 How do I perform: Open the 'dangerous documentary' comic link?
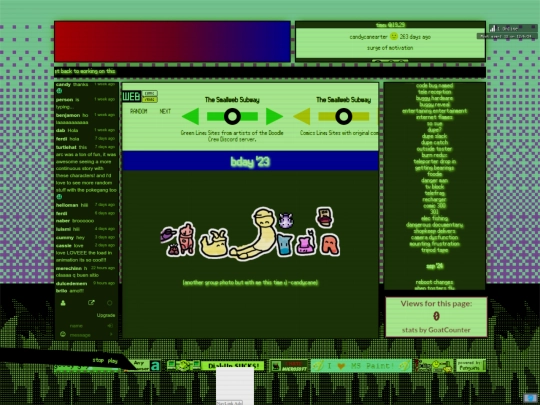pyautogui.click(x=434, y=225)
